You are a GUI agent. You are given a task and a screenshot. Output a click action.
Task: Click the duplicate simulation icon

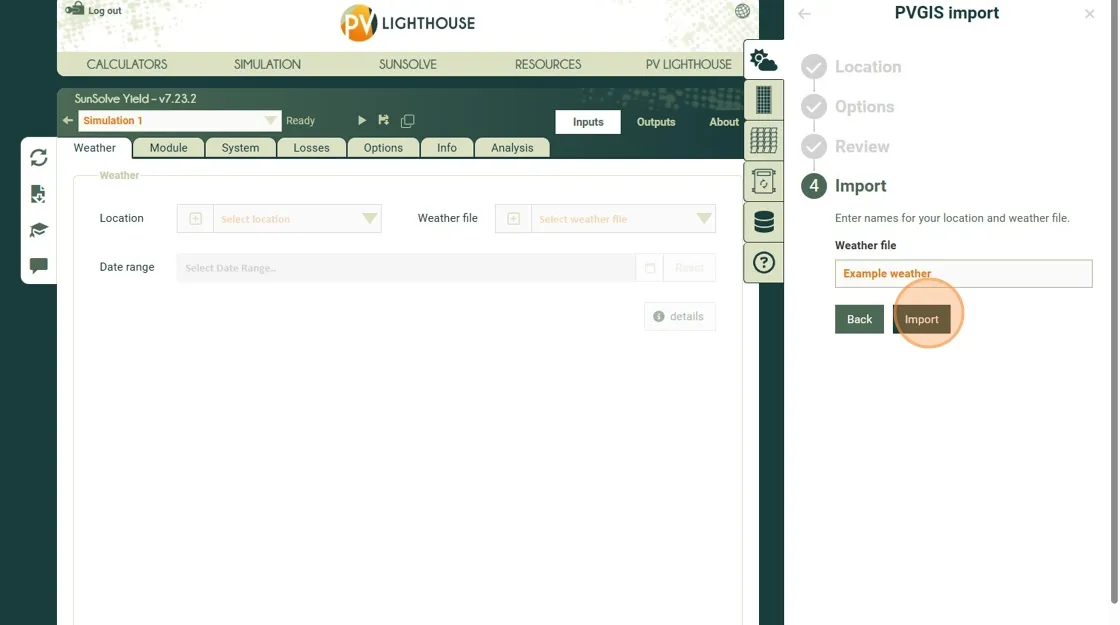click(x=408, y=121)
